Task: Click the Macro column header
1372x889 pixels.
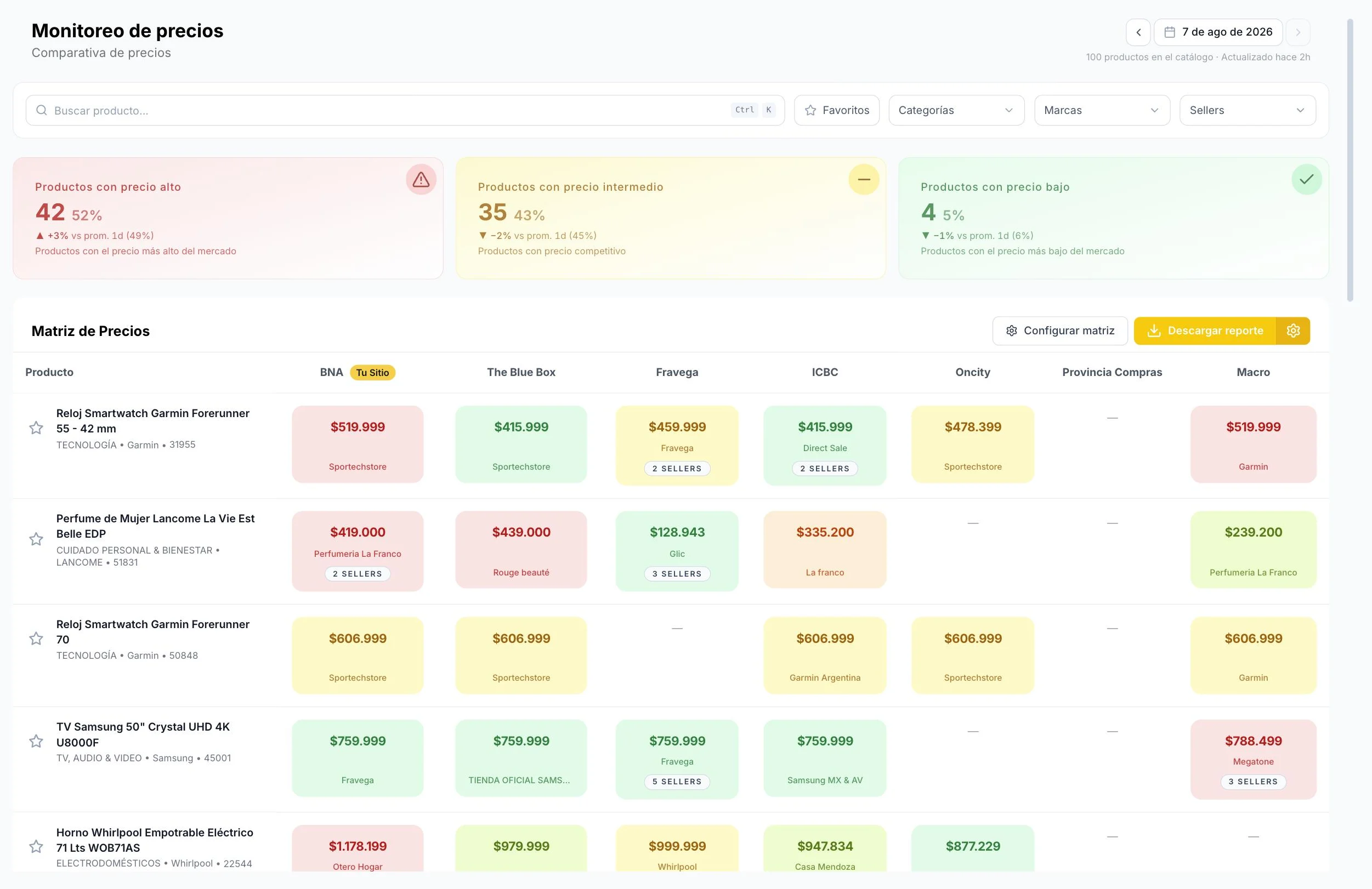Action: 1253,372
